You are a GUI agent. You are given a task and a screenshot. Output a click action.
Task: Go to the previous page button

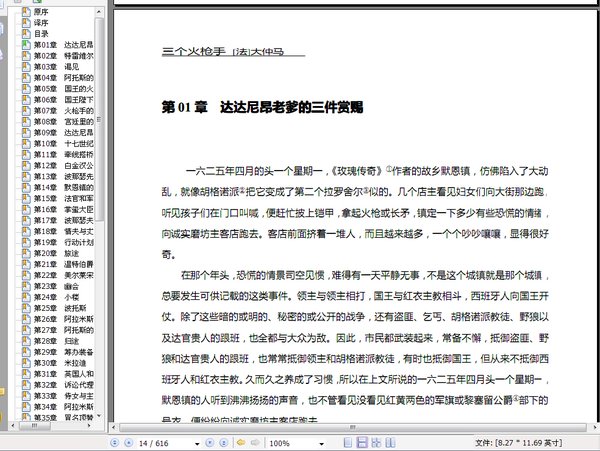pos(129,443)
